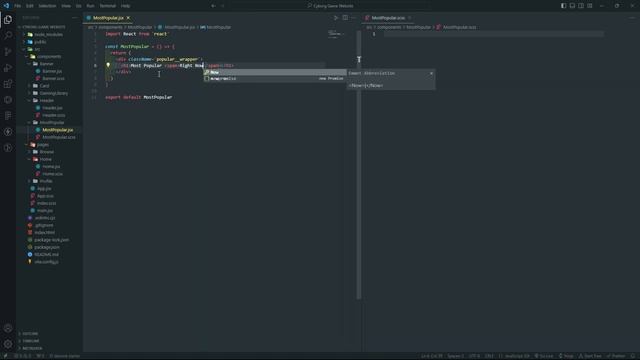Open Banner.scss in explorer
Screen dimensions: 640x360
pyautogui.click(x=53, y=79)
